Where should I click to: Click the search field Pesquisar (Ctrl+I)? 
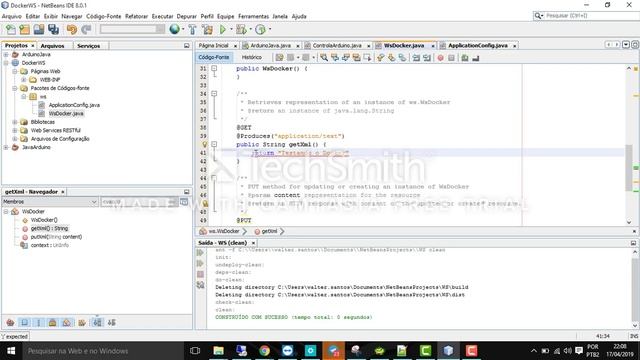tap(587, 16)
